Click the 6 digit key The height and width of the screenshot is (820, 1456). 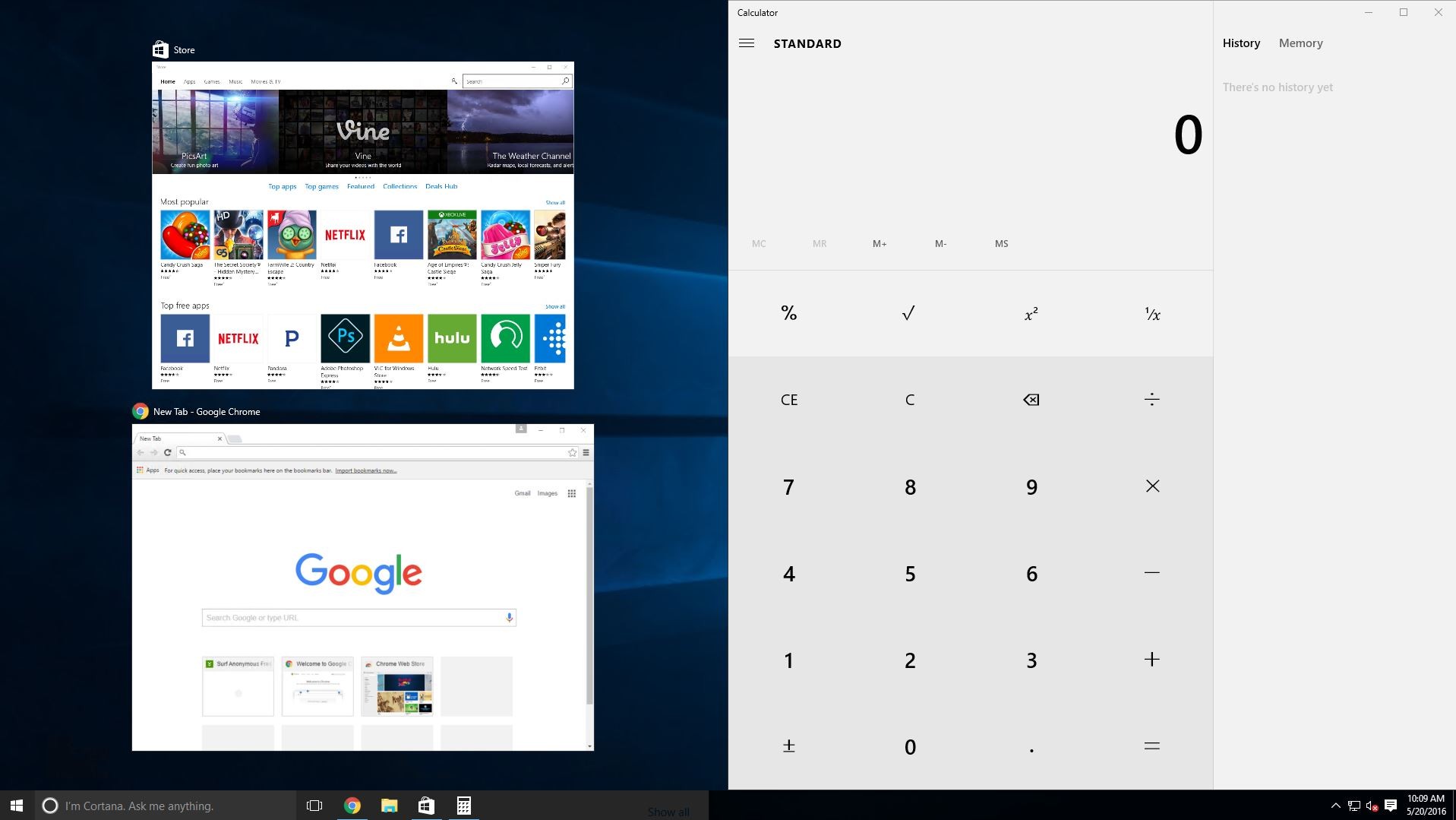click(1031, 573)
